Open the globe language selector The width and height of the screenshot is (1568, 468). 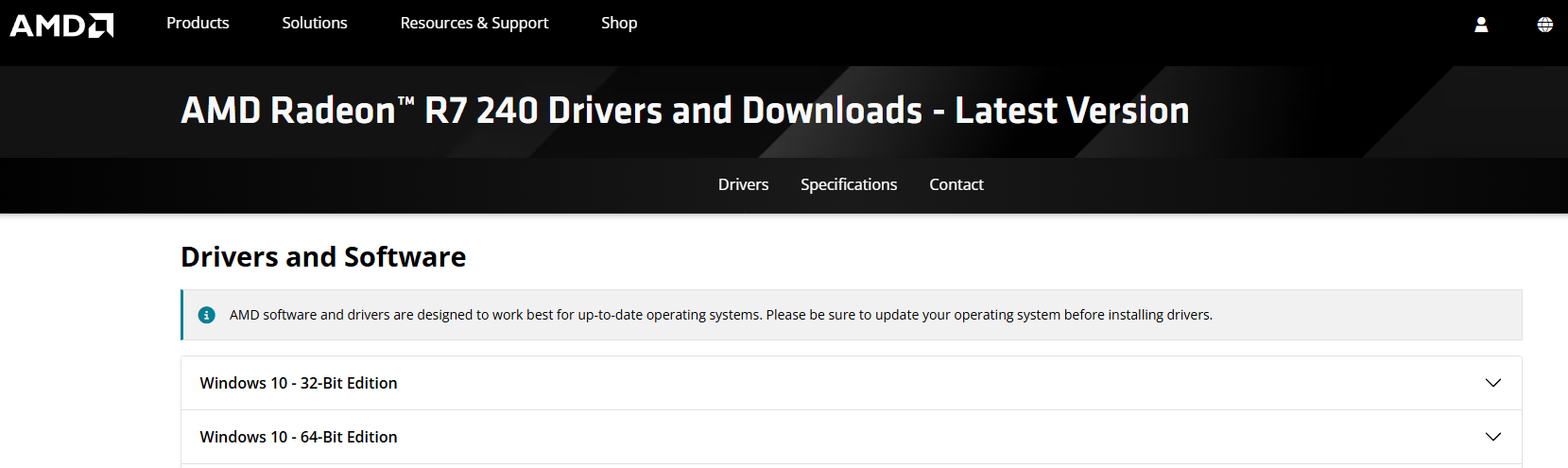(1544, 25)
